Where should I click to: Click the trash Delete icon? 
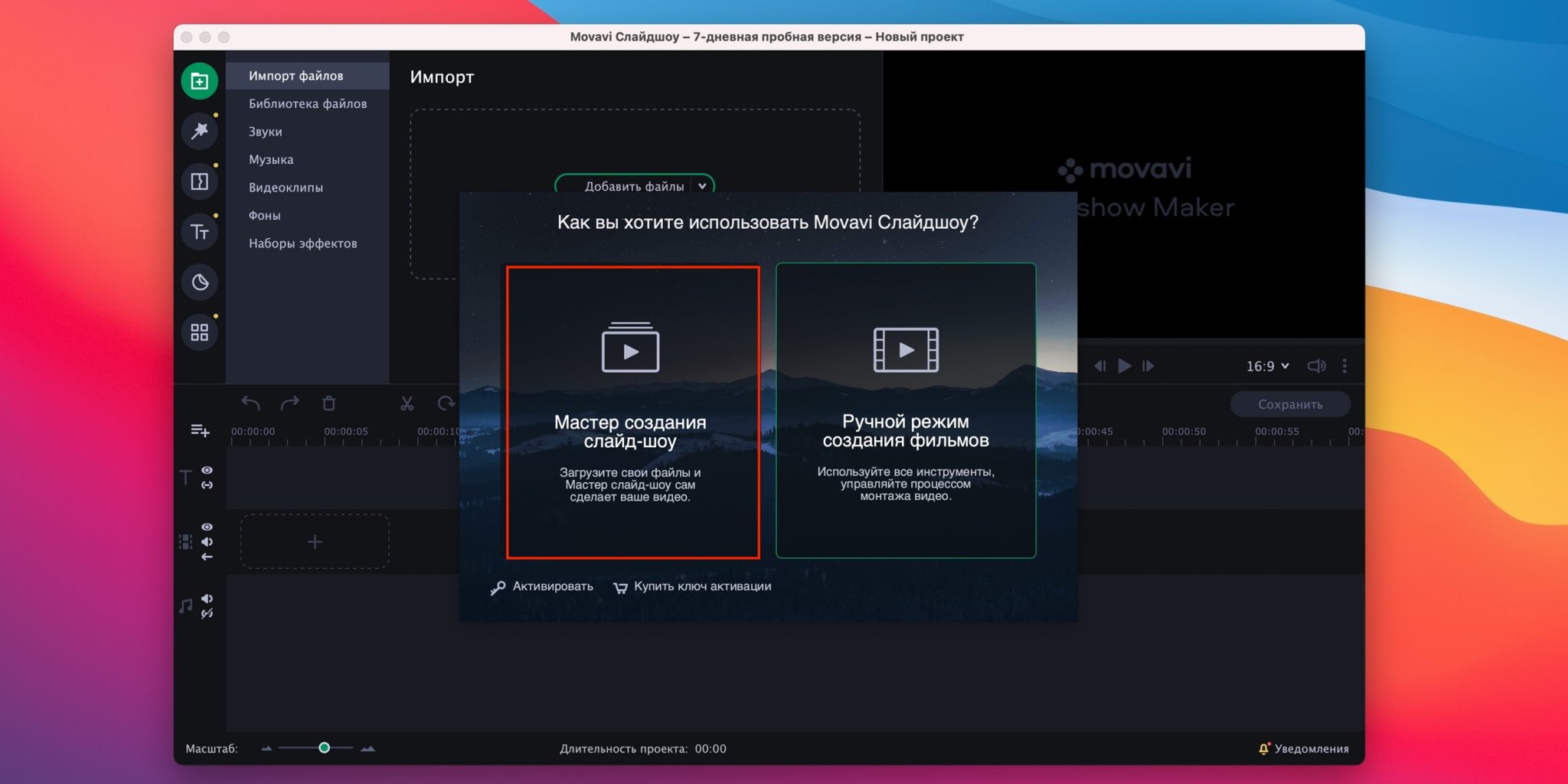329,403
